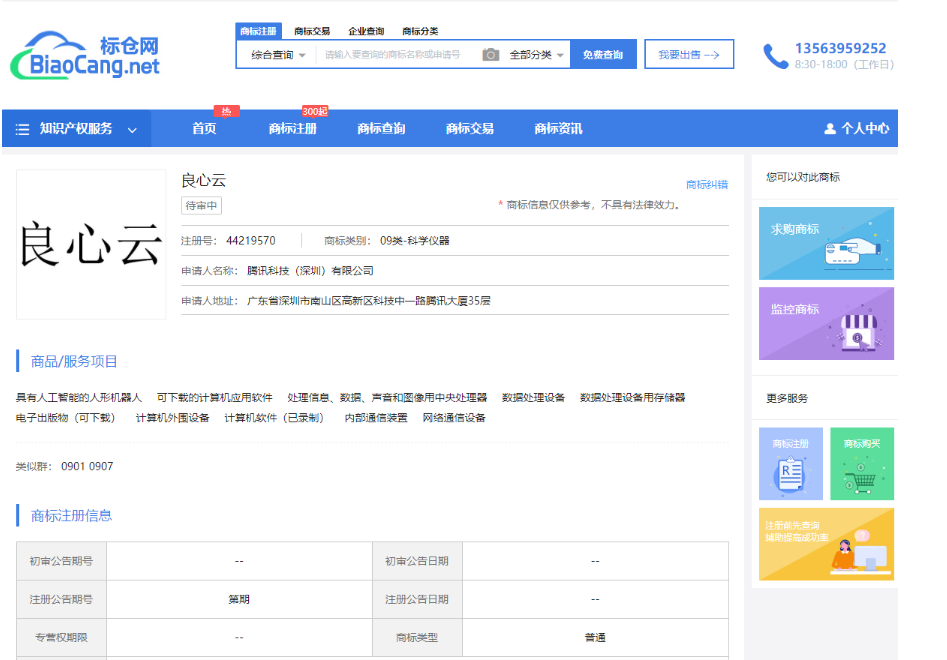The image size is (947, 660).
Task: Go to 首页 in the navigation bar
Action: coord(204,129)
